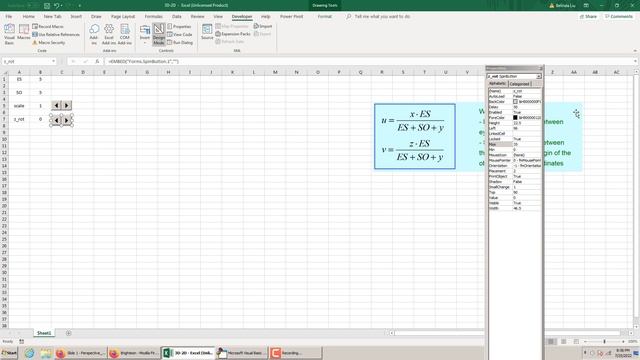
Task: Open the Power Pivot tab
Action: (x=291, y=17)
